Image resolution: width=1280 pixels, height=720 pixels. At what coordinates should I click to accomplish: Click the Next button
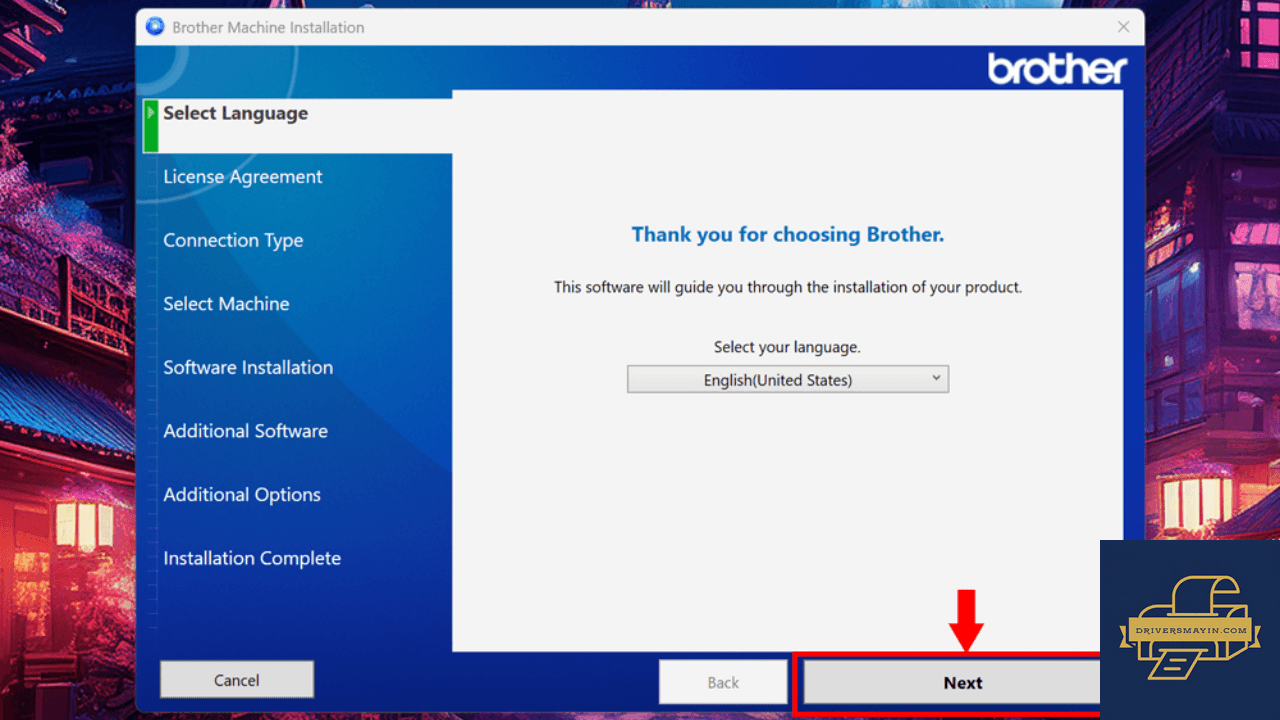[x=952, y=683]
